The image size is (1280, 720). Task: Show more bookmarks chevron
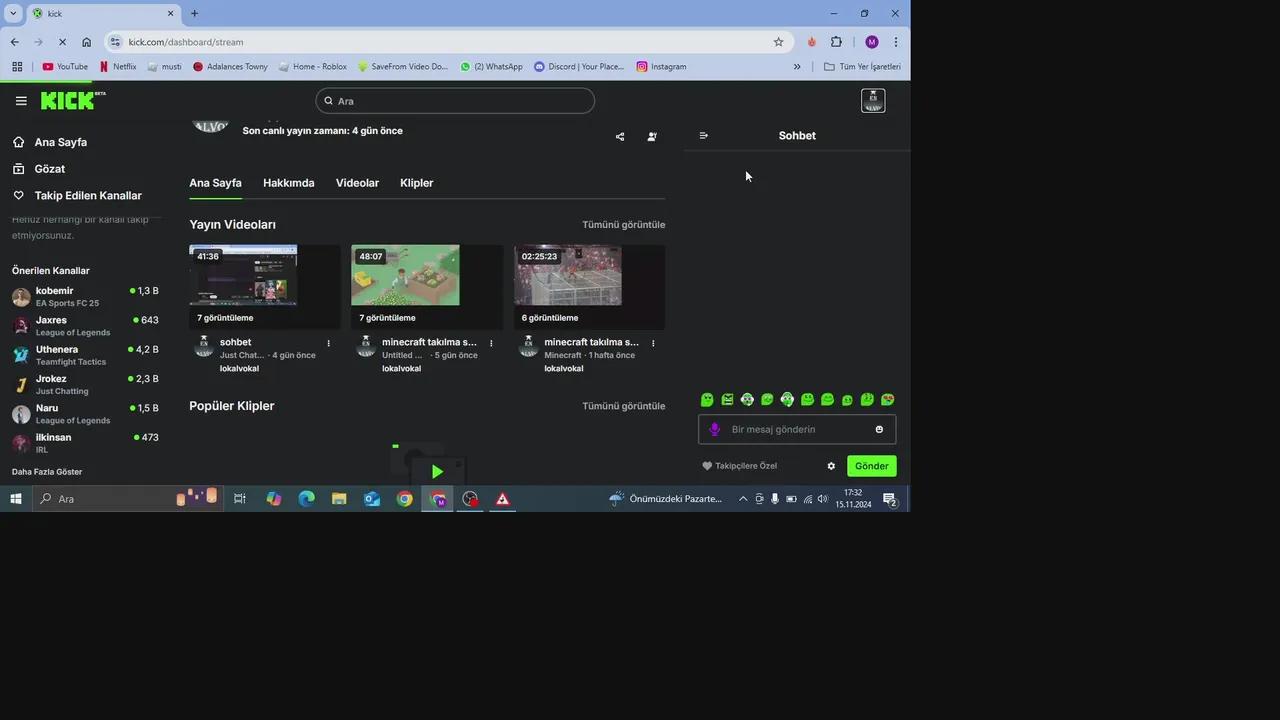[797, 67]
